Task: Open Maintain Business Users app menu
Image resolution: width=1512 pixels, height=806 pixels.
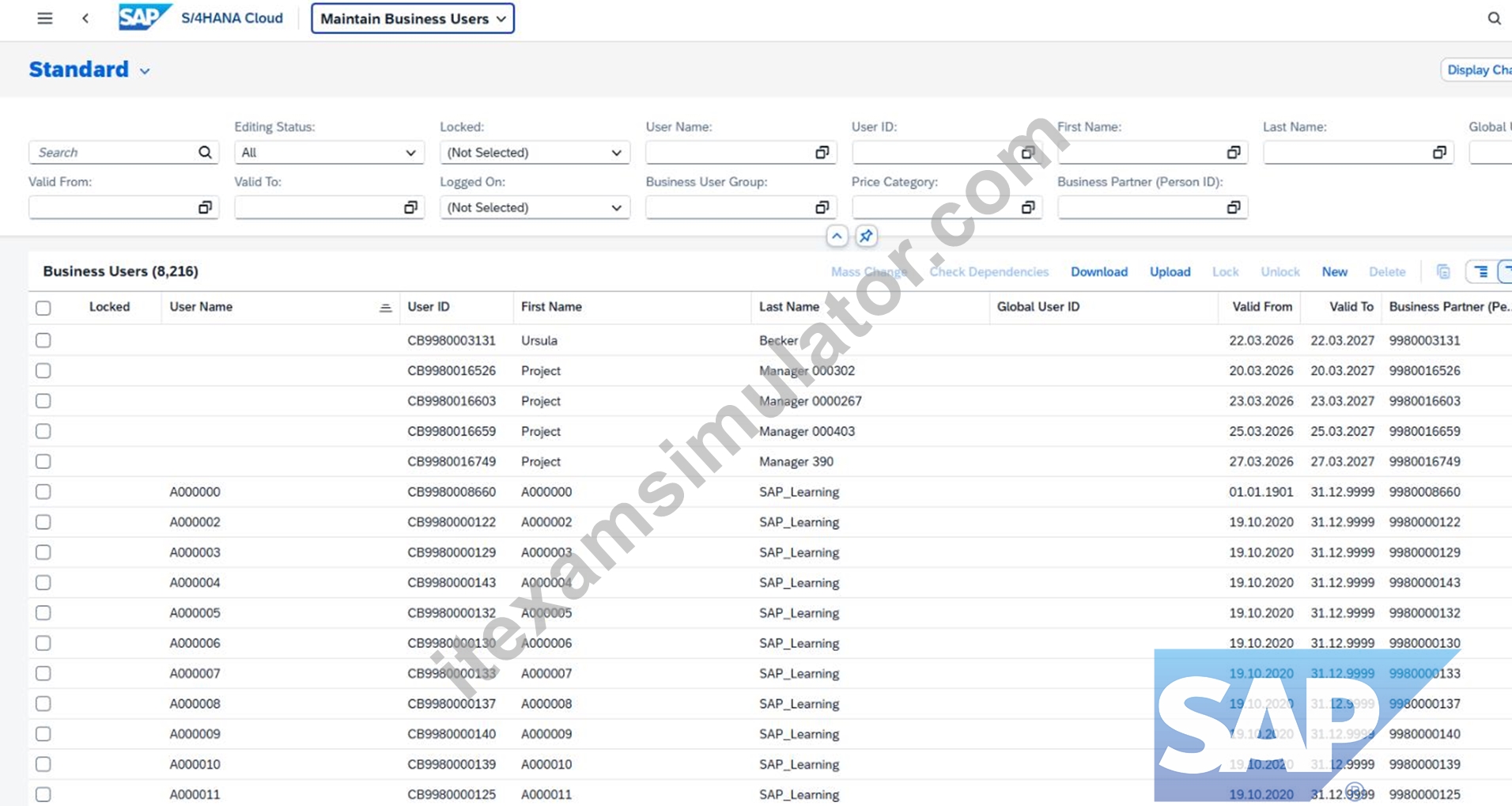Action: click(x=413, y=18)
